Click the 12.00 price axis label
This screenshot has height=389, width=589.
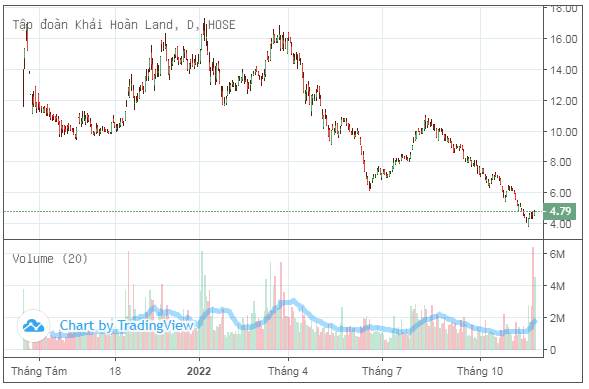click(x=563, y=101)
